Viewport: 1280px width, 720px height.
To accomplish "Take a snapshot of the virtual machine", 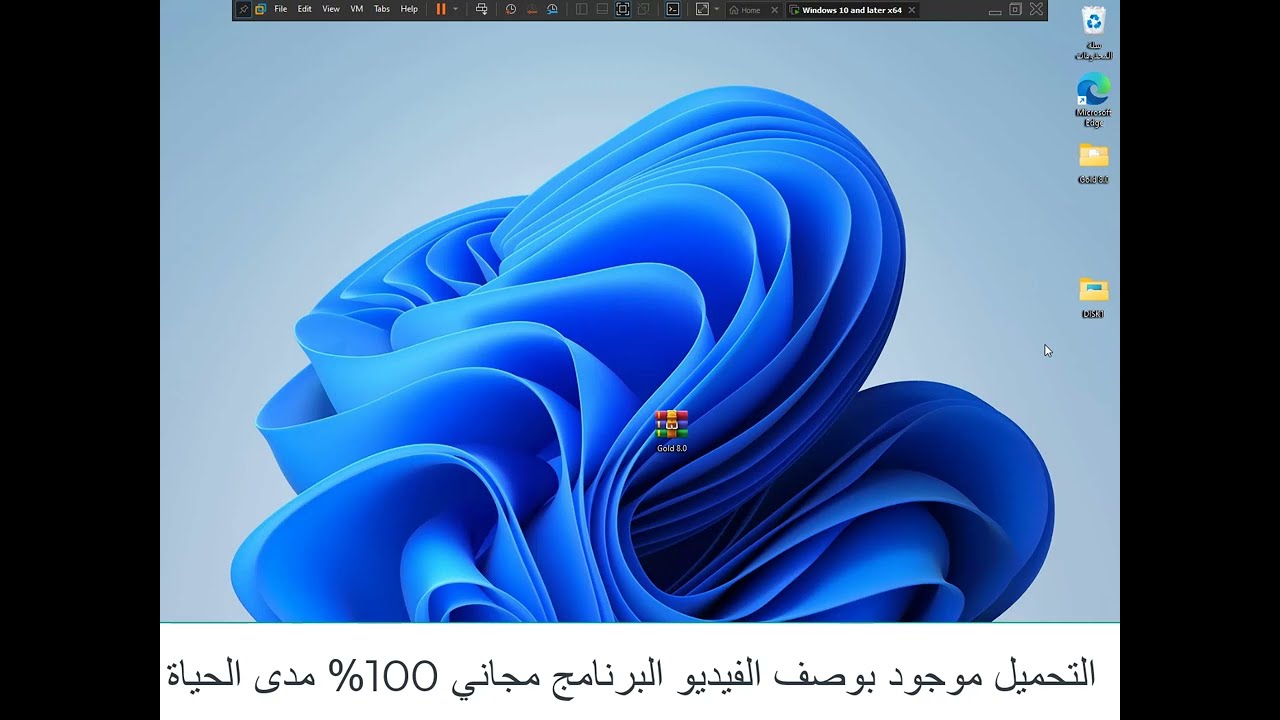I will click(511, 9).
